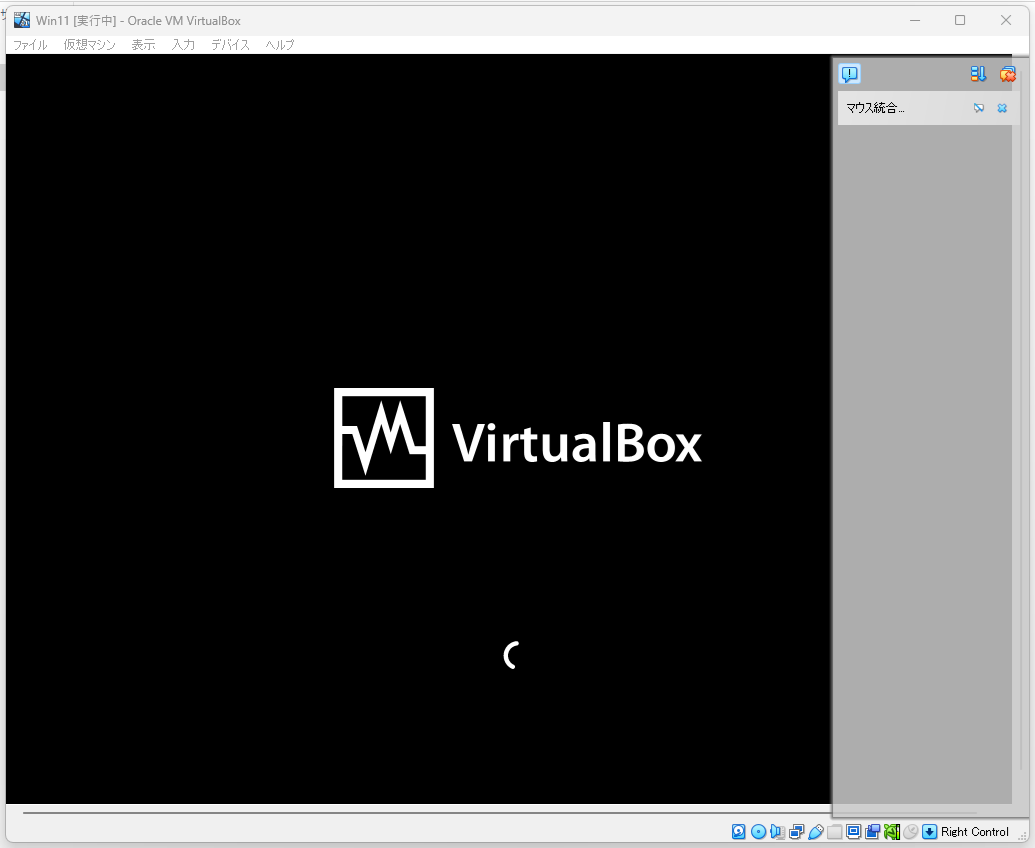The height and width of the screenshot is (848, 1035).
Task: Click the hard disk activity status icon
Action: coord(739,832)
